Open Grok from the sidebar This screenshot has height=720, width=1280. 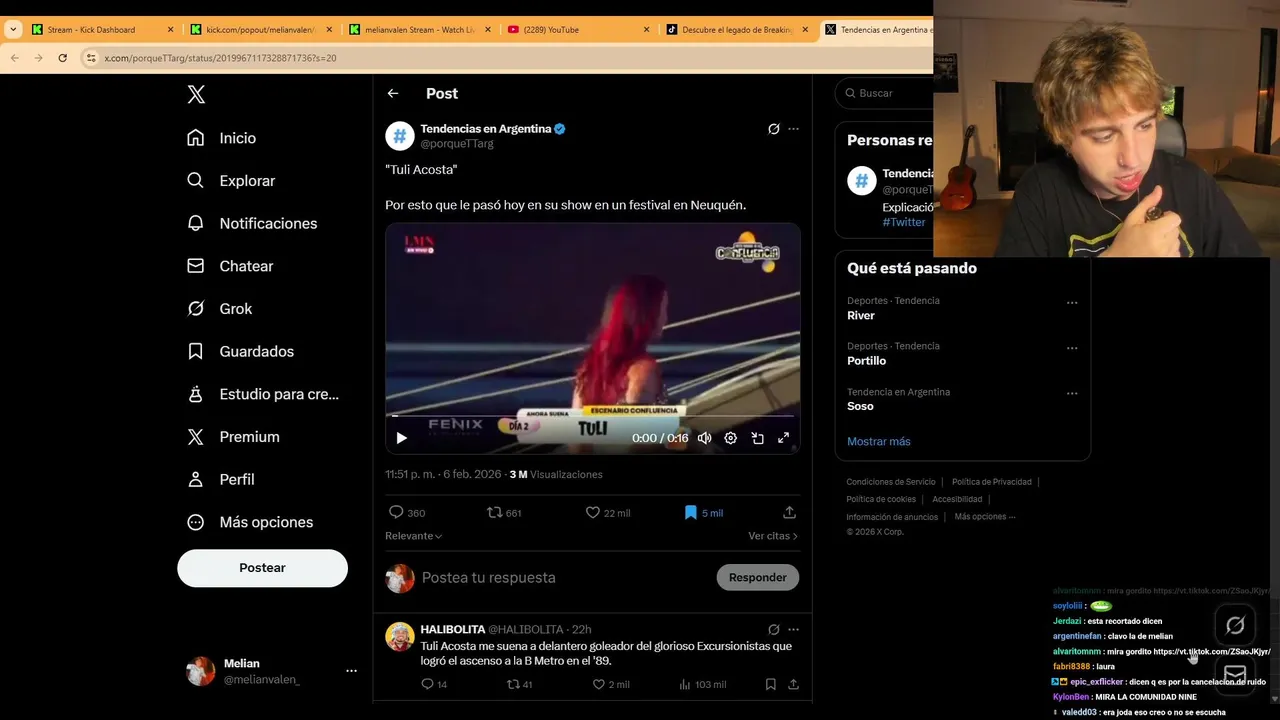219,309
